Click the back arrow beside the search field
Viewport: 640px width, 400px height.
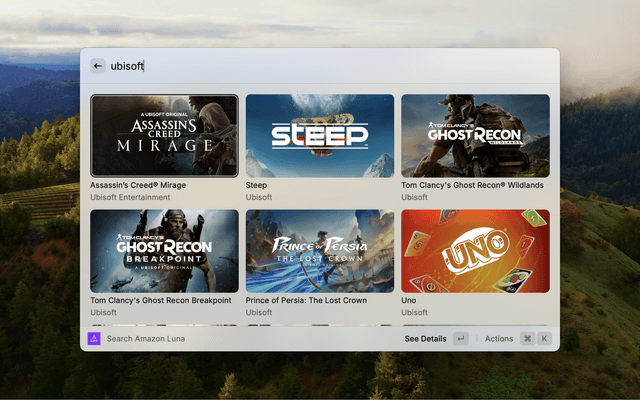click(98, 66)
